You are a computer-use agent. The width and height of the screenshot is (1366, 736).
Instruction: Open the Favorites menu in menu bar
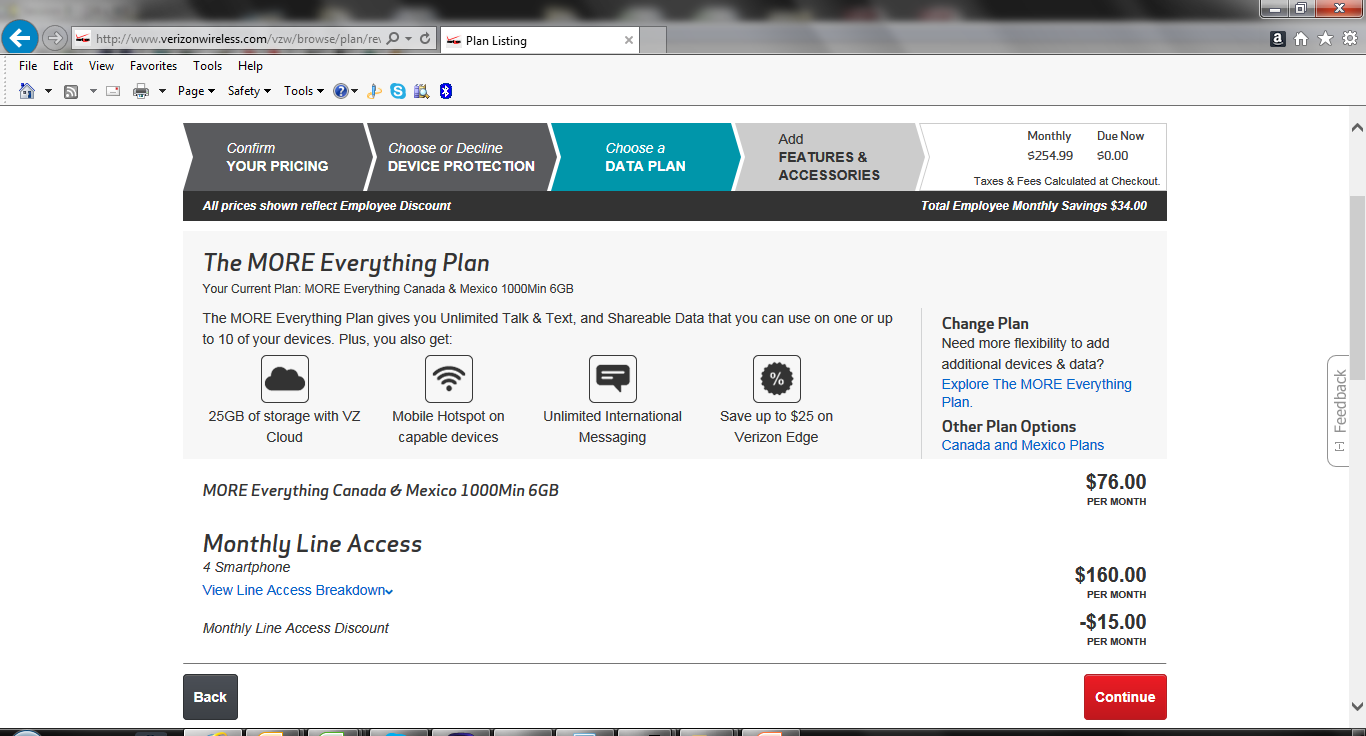pyautogui.click(x=153, y=66)
